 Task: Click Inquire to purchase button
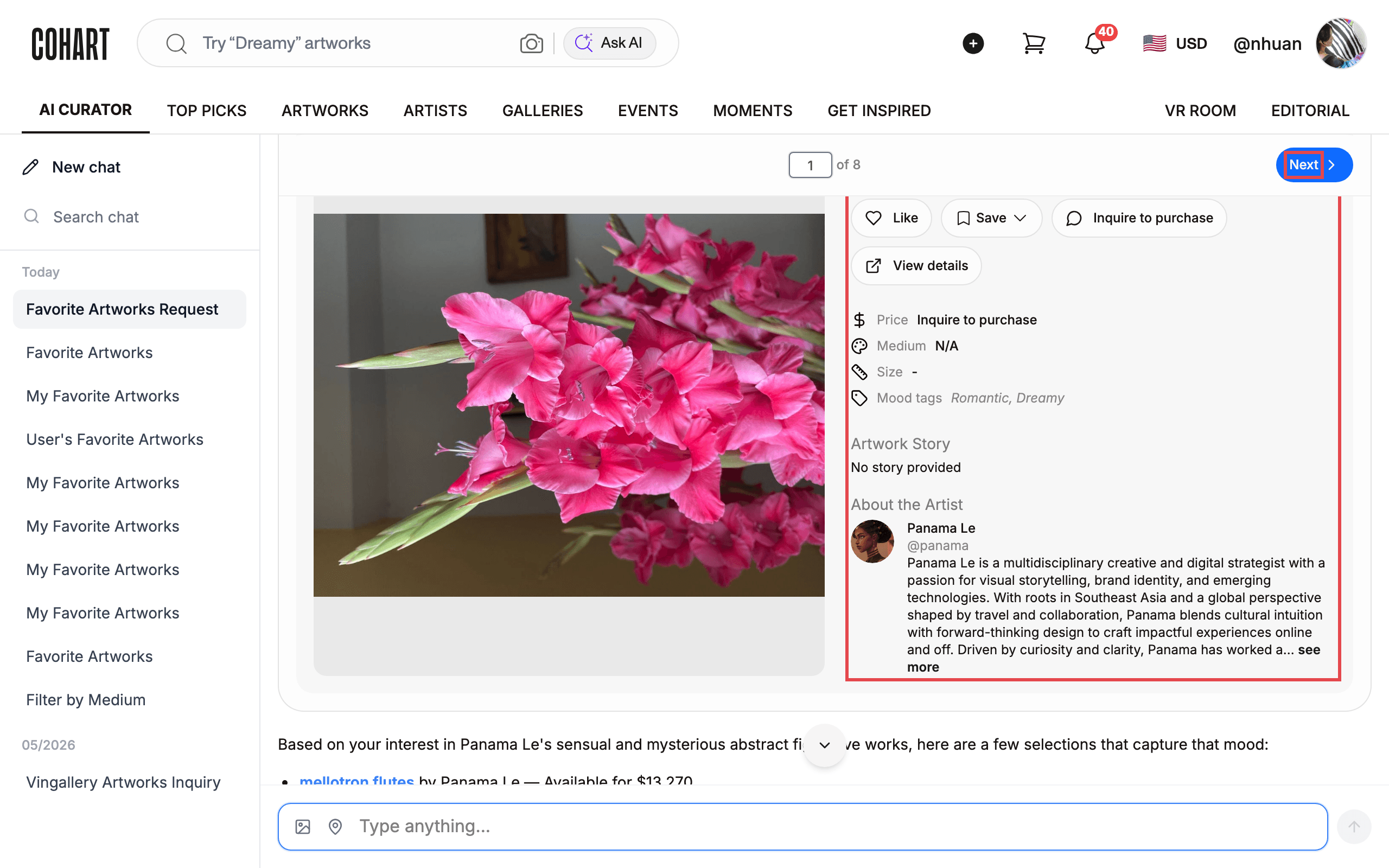click(1139, 218)
